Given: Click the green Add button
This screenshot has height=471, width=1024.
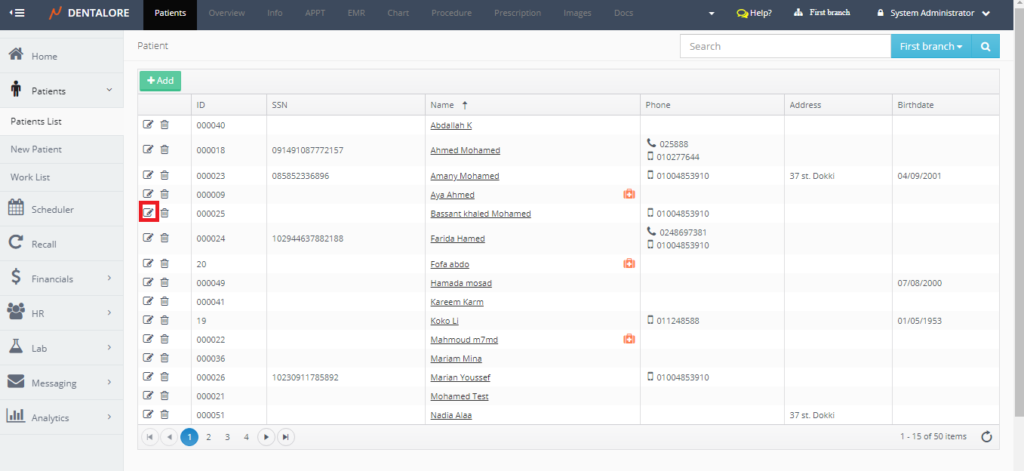Looking at the screenshot, I should coord(160,80).
